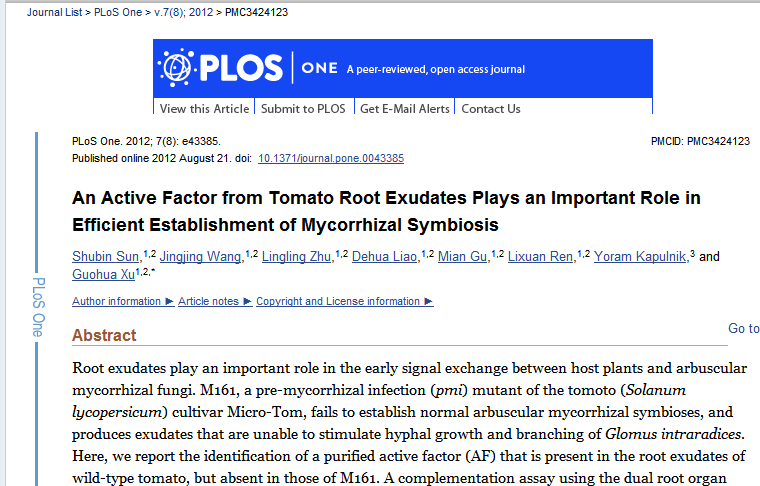Click the PLOS globe logo icon
The width and height of the screenshot is (760, 486).
(x=176, y=68)
